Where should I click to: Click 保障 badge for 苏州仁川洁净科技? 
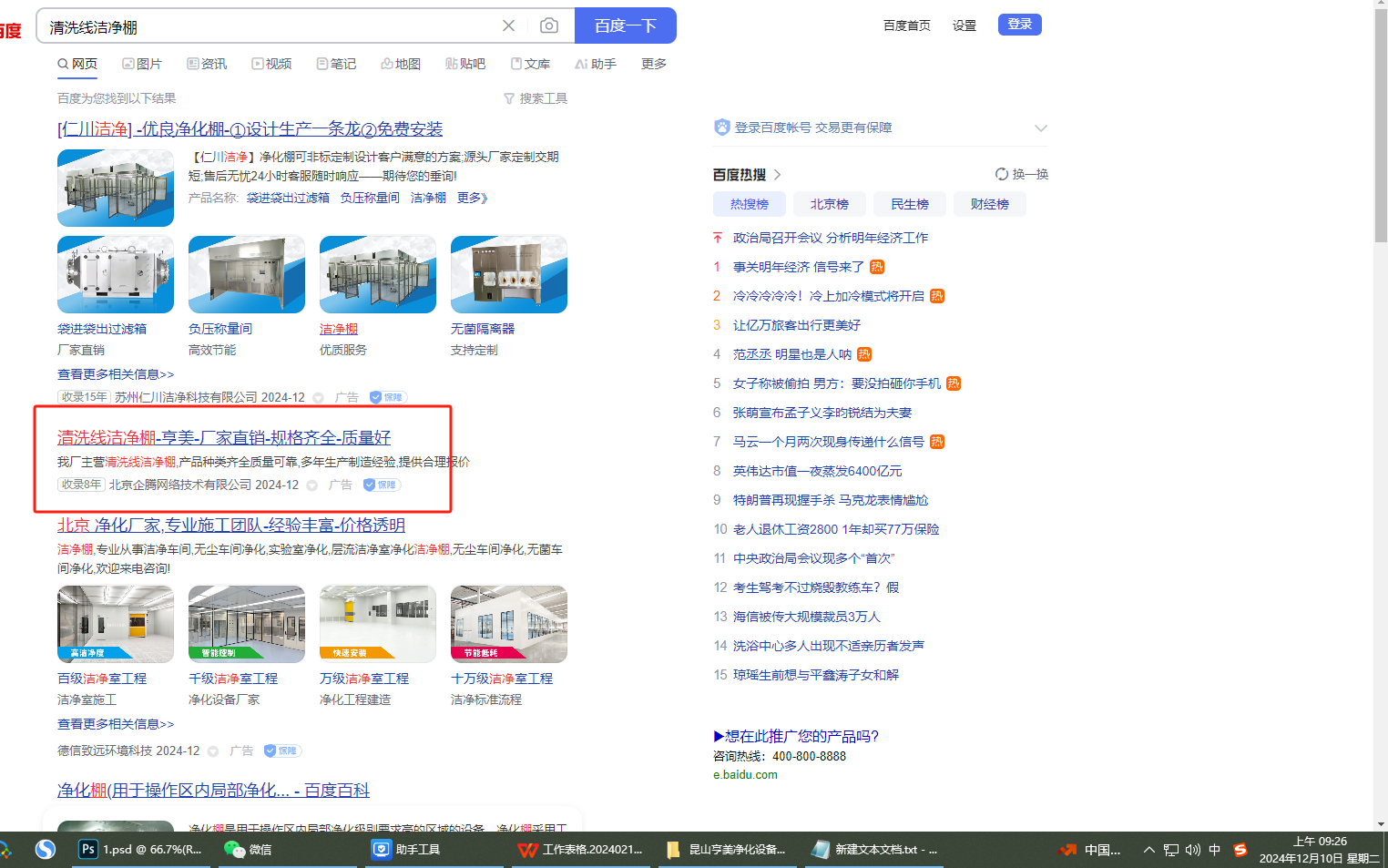388,397
